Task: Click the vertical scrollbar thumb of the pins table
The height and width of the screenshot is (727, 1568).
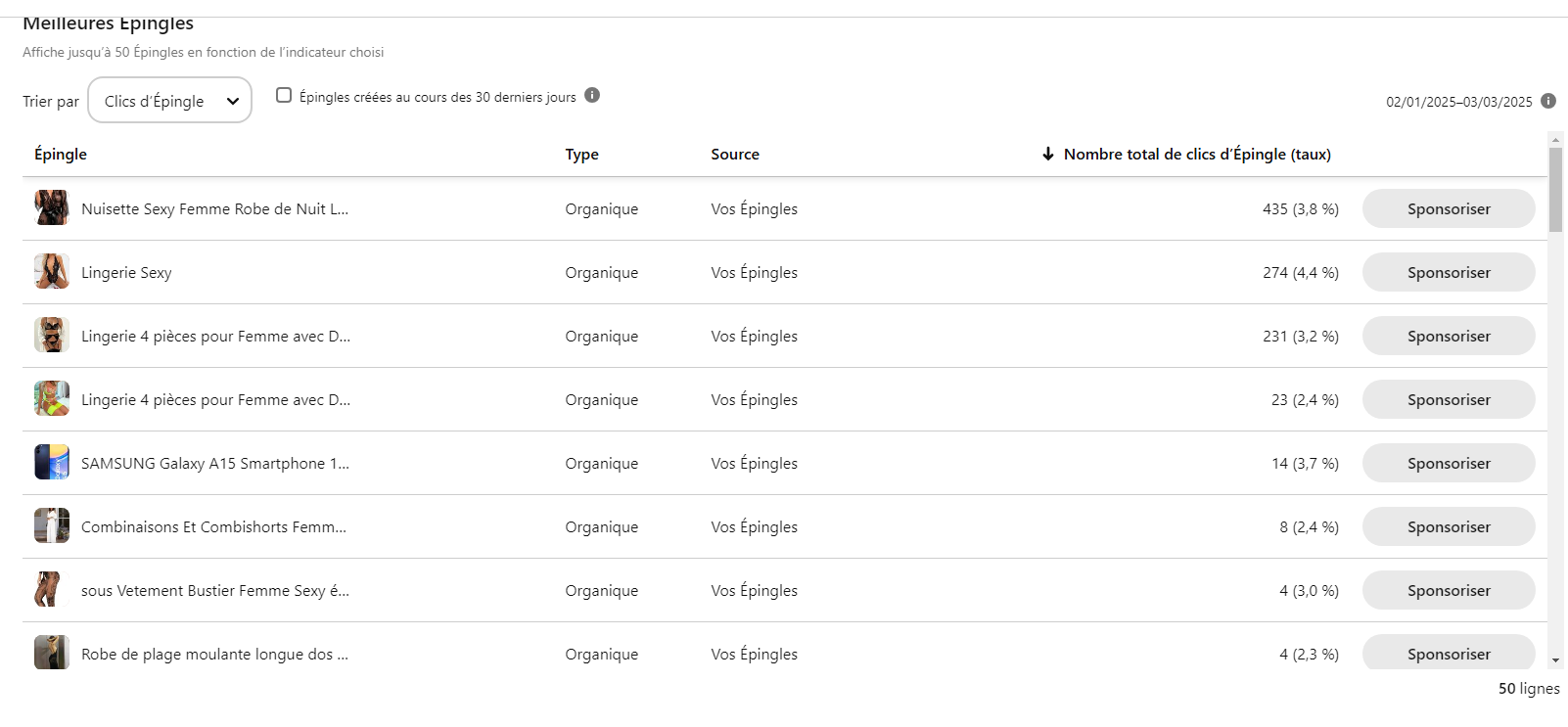Action: pyautogui.click(x=1555, y=190)
